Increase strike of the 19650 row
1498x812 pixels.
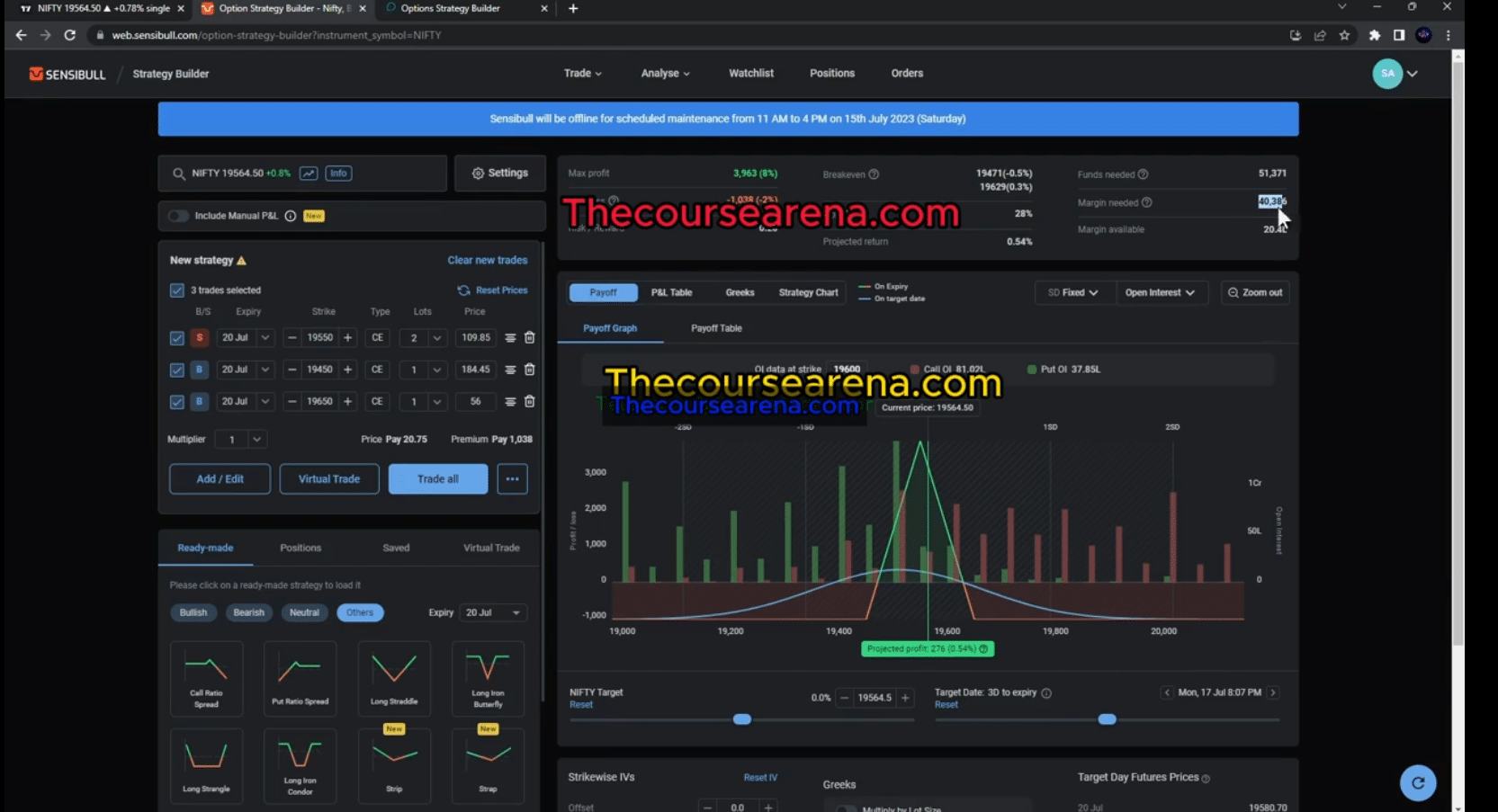347,402
